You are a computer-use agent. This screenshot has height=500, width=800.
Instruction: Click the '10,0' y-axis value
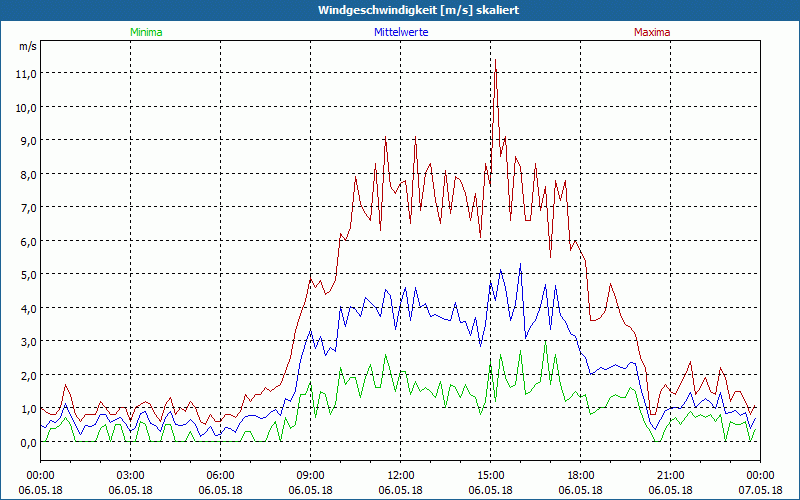(x=27, y=107)
